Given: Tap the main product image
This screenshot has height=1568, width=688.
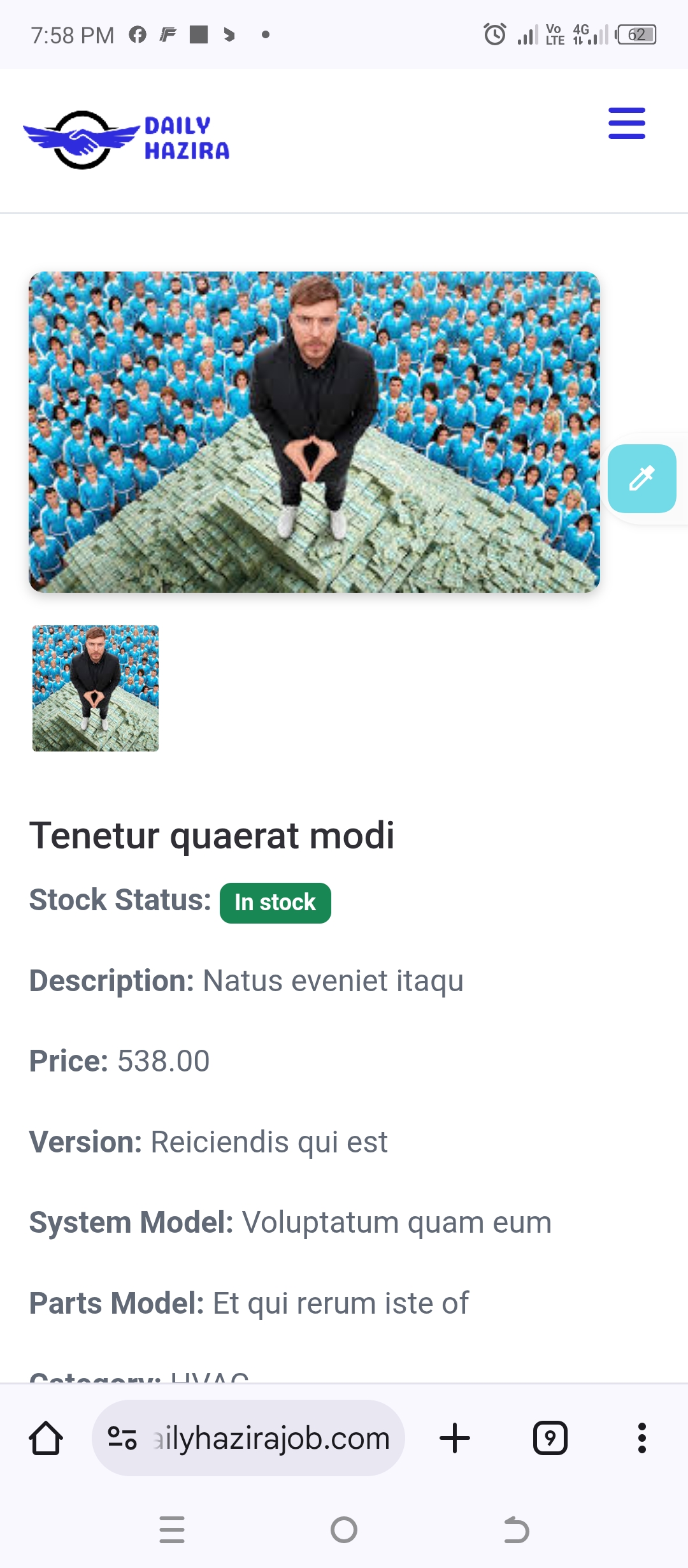Looking at the screenshot, I should [314, 432].
